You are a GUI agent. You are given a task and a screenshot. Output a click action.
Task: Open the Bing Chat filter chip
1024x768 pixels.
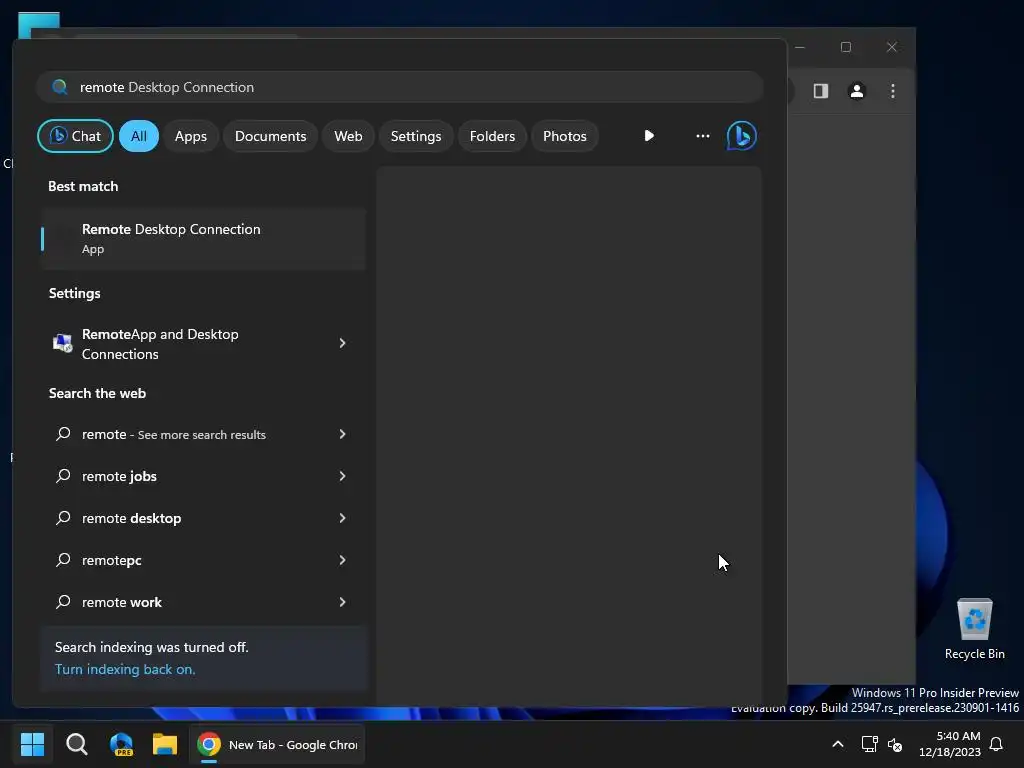[x=75, y=136]
